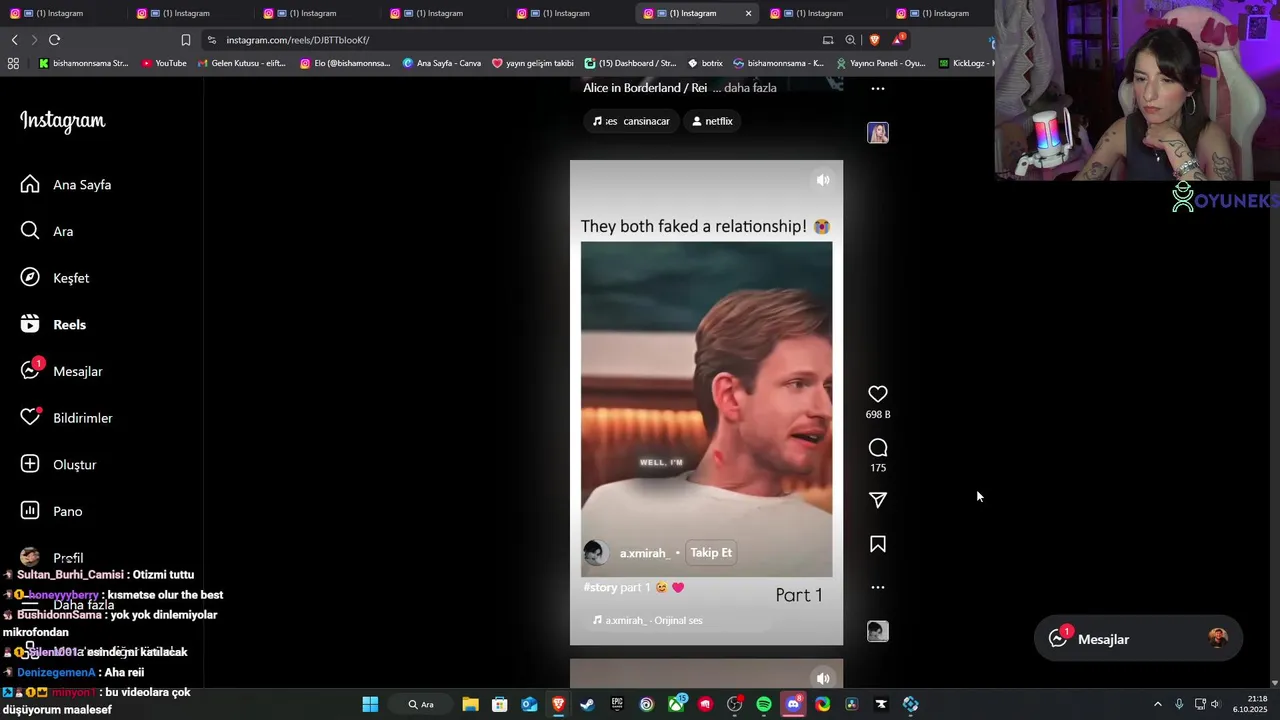Click the microphone icon in the system tray
Image resolution: width=1280 pixels, height=720 pixels.
coord(1179,704)
